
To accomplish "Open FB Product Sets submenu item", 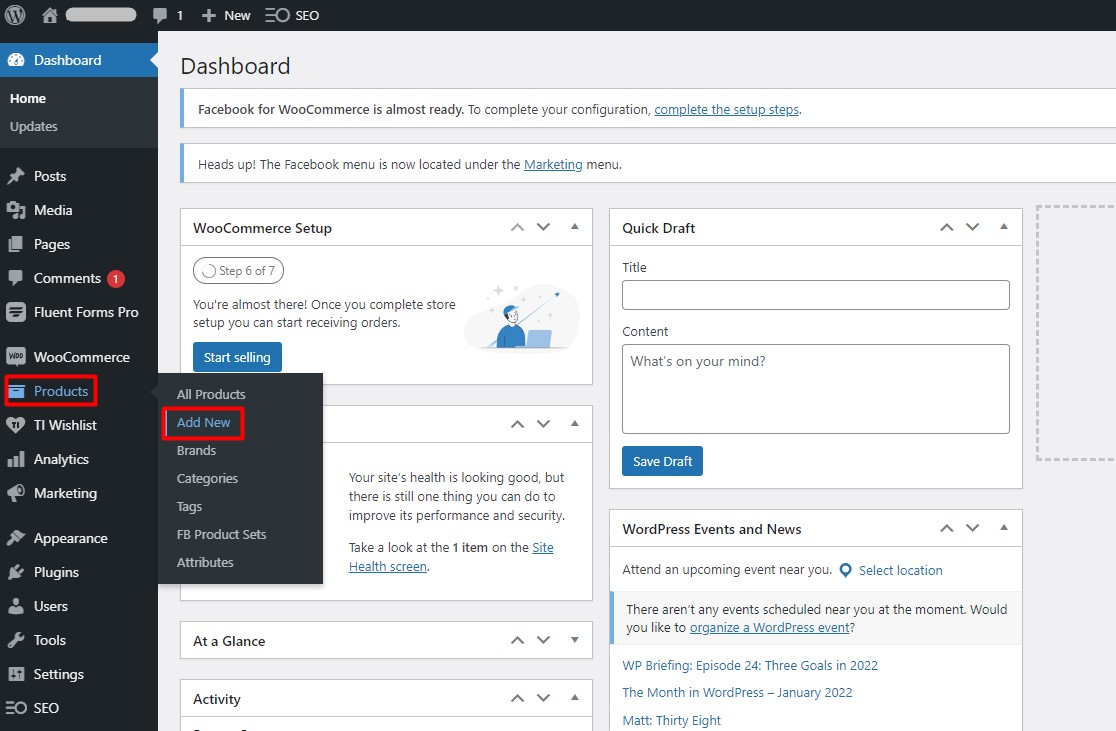I will coord(221,535).
